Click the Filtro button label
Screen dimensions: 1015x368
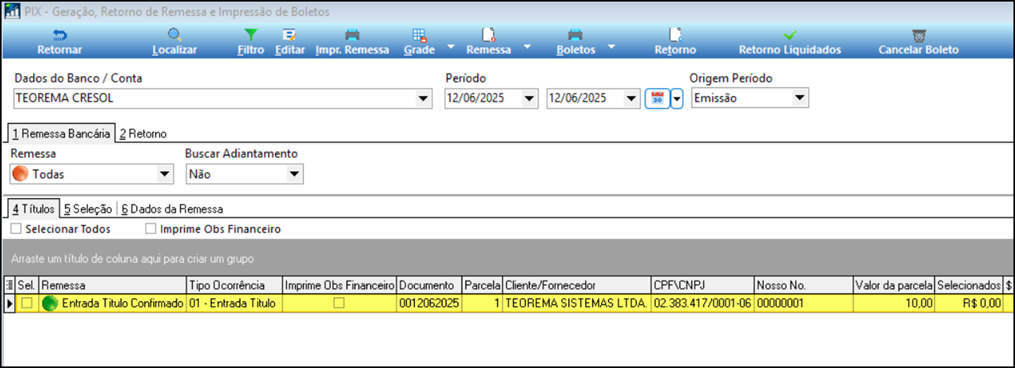point(251,50)
